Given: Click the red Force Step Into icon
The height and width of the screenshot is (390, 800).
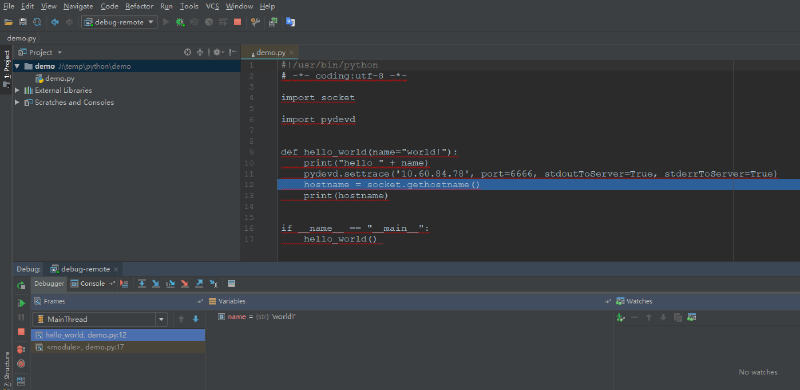Looking at the screenshot, I should (x=185, y=284).
